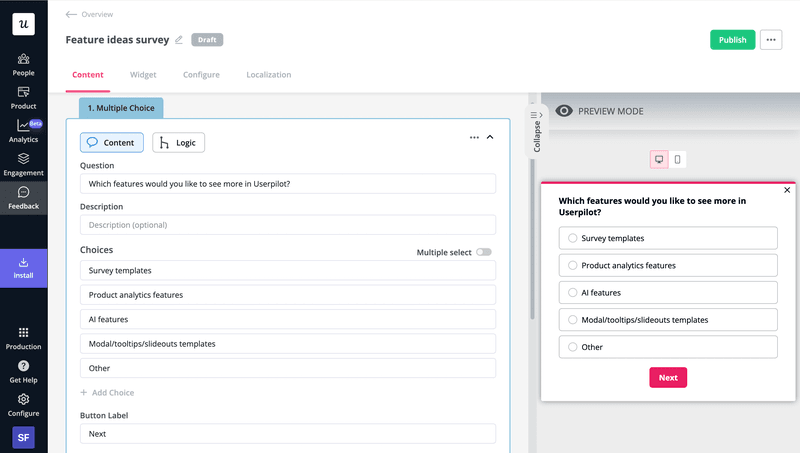
Task: Click the Description optional input field
Action: click(x=287, y=225)
